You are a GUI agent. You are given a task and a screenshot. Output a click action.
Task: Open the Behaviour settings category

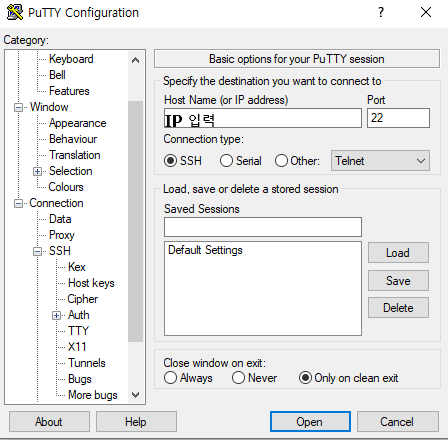73,139
